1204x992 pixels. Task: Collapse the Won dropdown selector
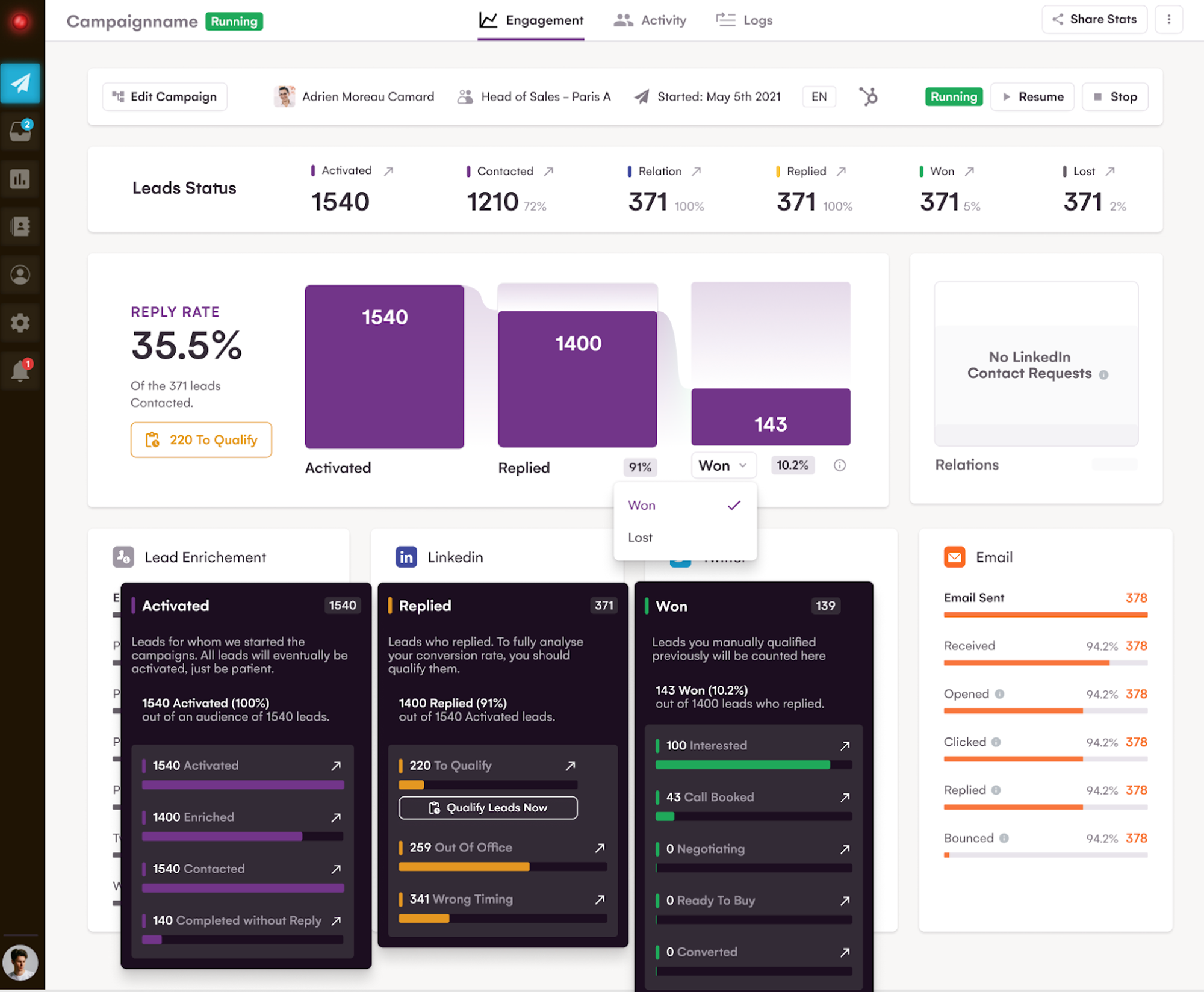click(x=723, y=465)
